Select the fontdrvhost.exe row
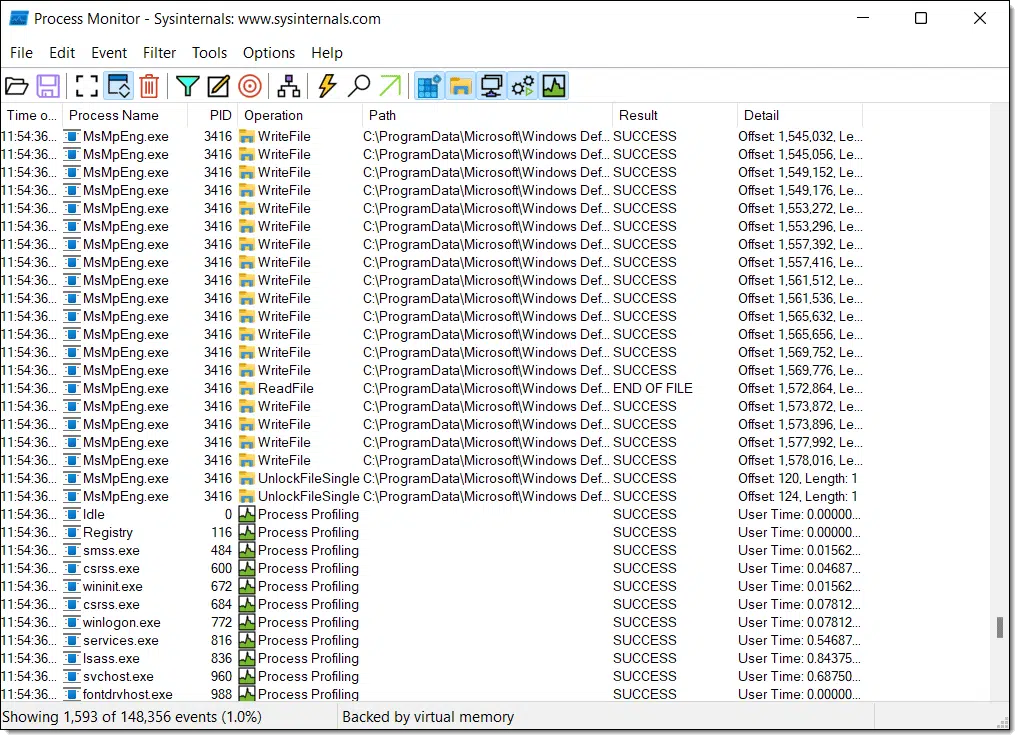This screenshot has height=740, width=1020. [432, 694]
